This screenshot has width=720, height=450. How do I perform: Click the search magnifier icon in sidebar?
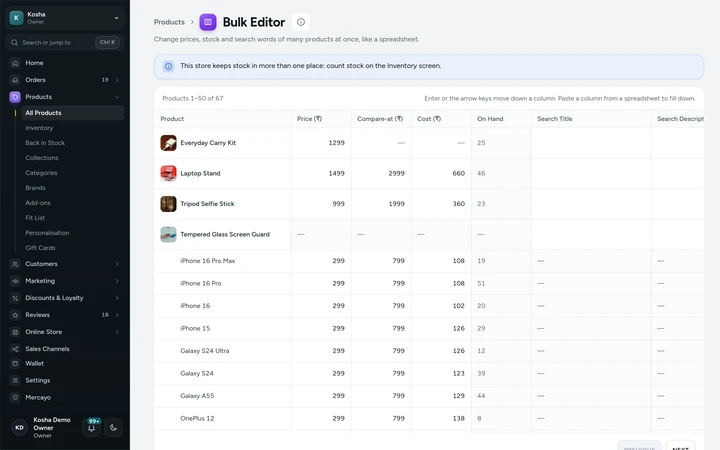coord(15,42)
